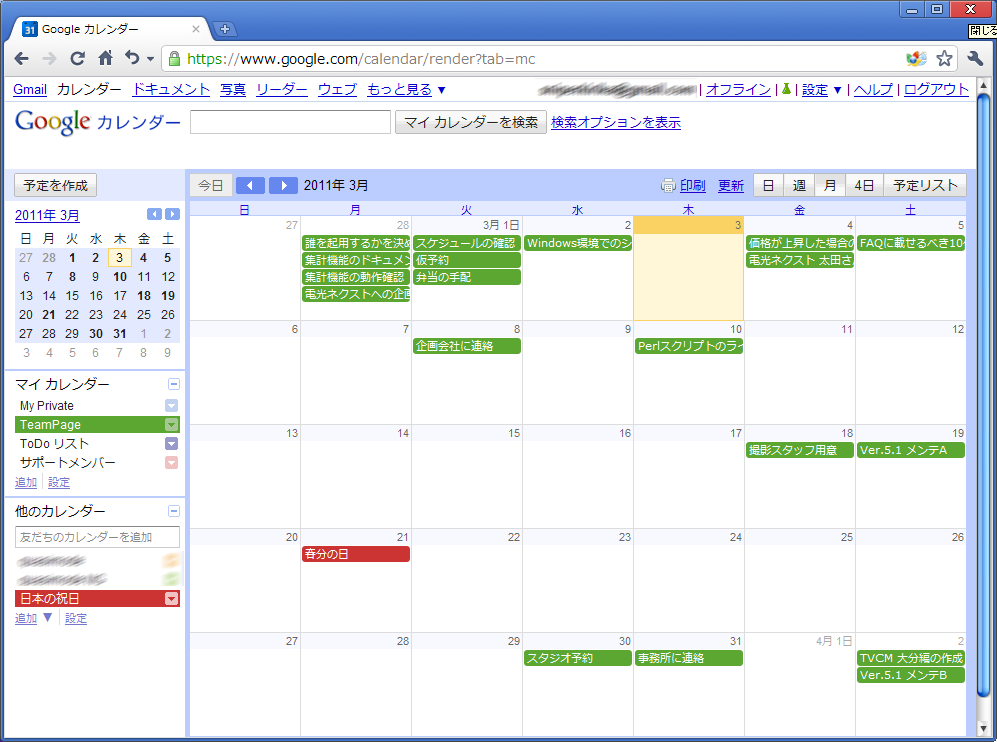Click the vertical scrollbar down arrow
The width and height of the screenshot is (997, 742).
point(984,728)
